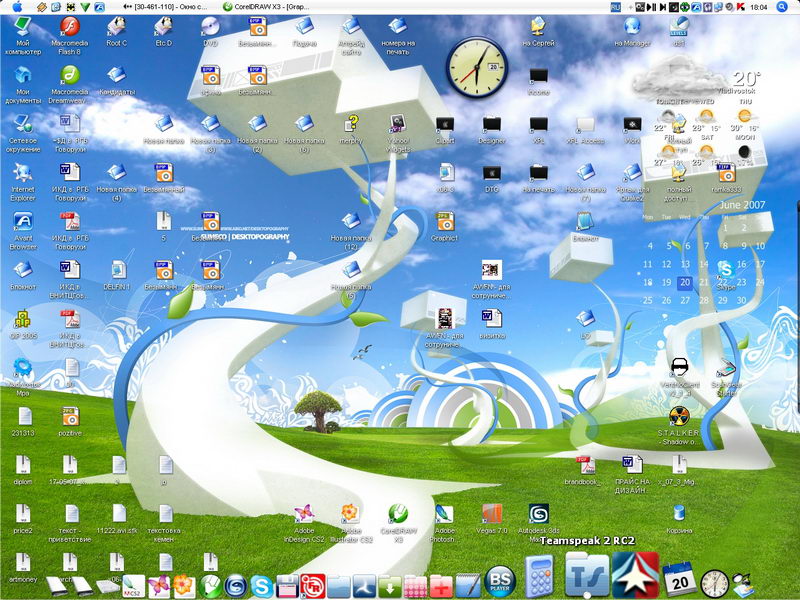800x600 pixels.
Task: Open the Apple logo menu in the top bar
Action: click(17, 7)
